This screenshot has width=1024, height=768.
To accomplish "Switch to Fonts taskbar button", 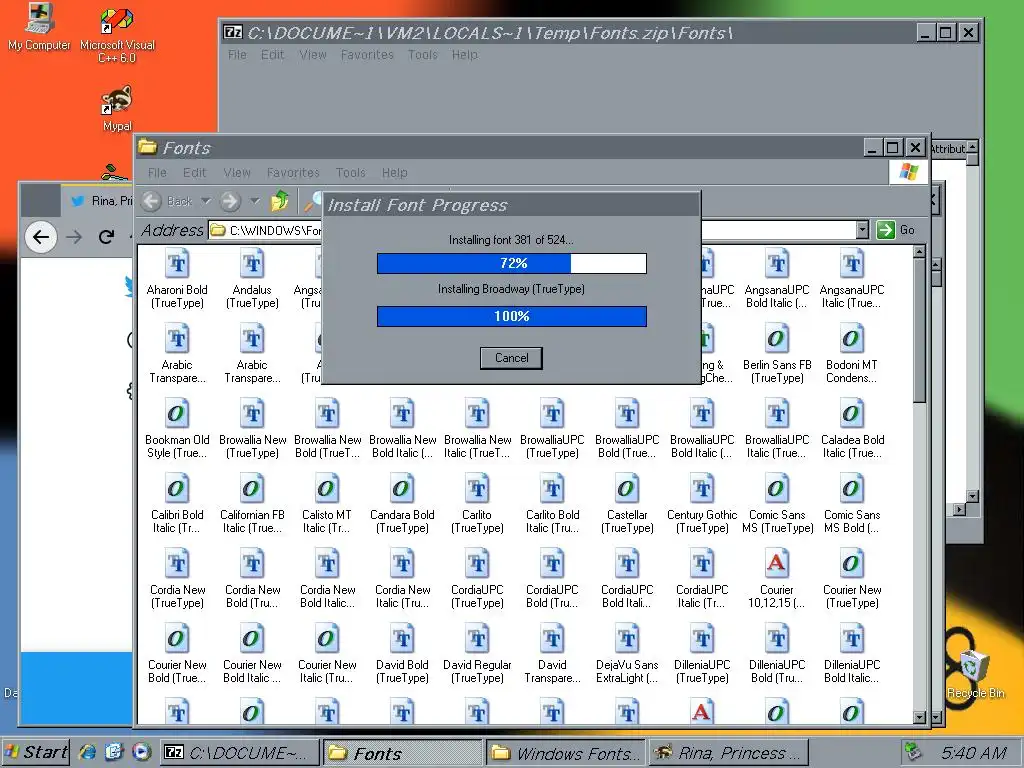I will click(402, 753).
